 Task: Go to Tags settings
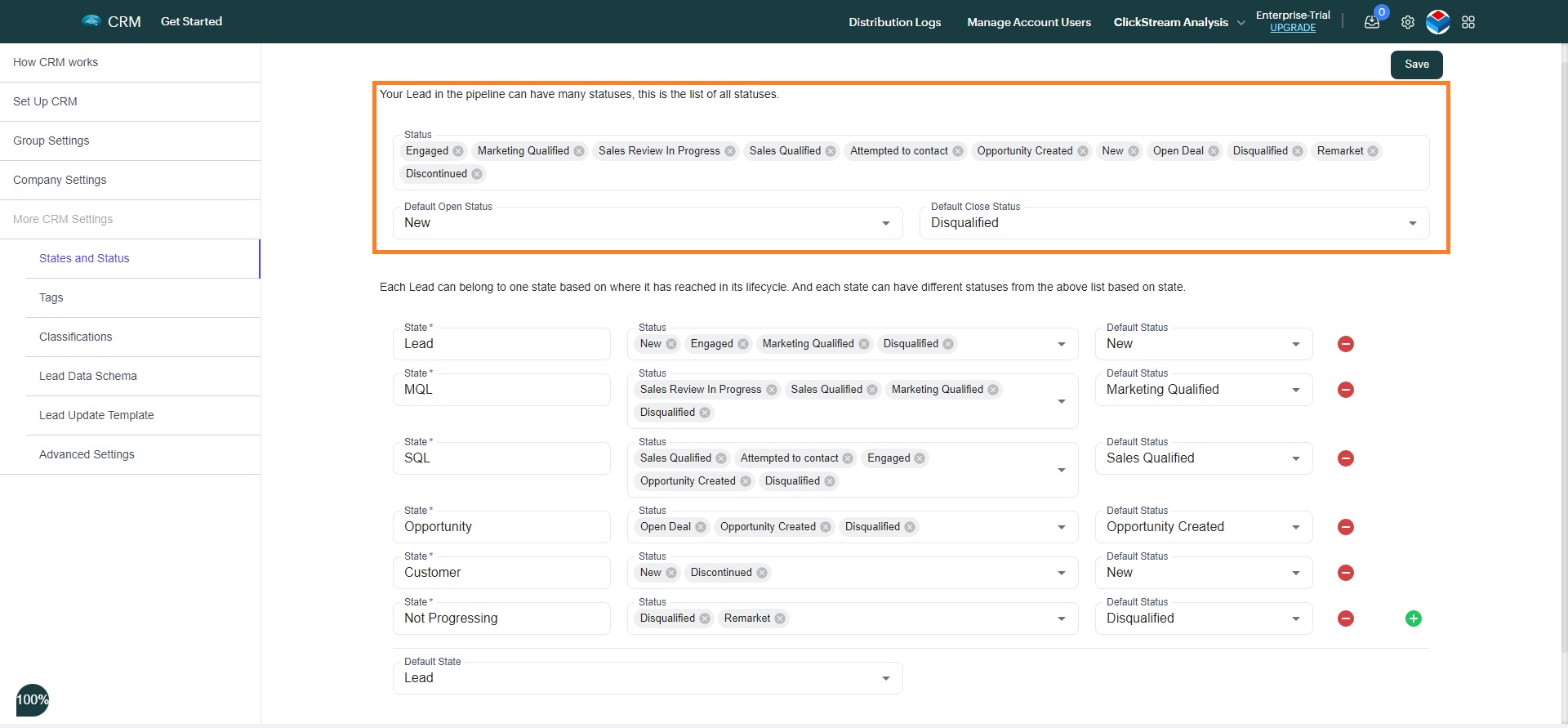(143, 297)
